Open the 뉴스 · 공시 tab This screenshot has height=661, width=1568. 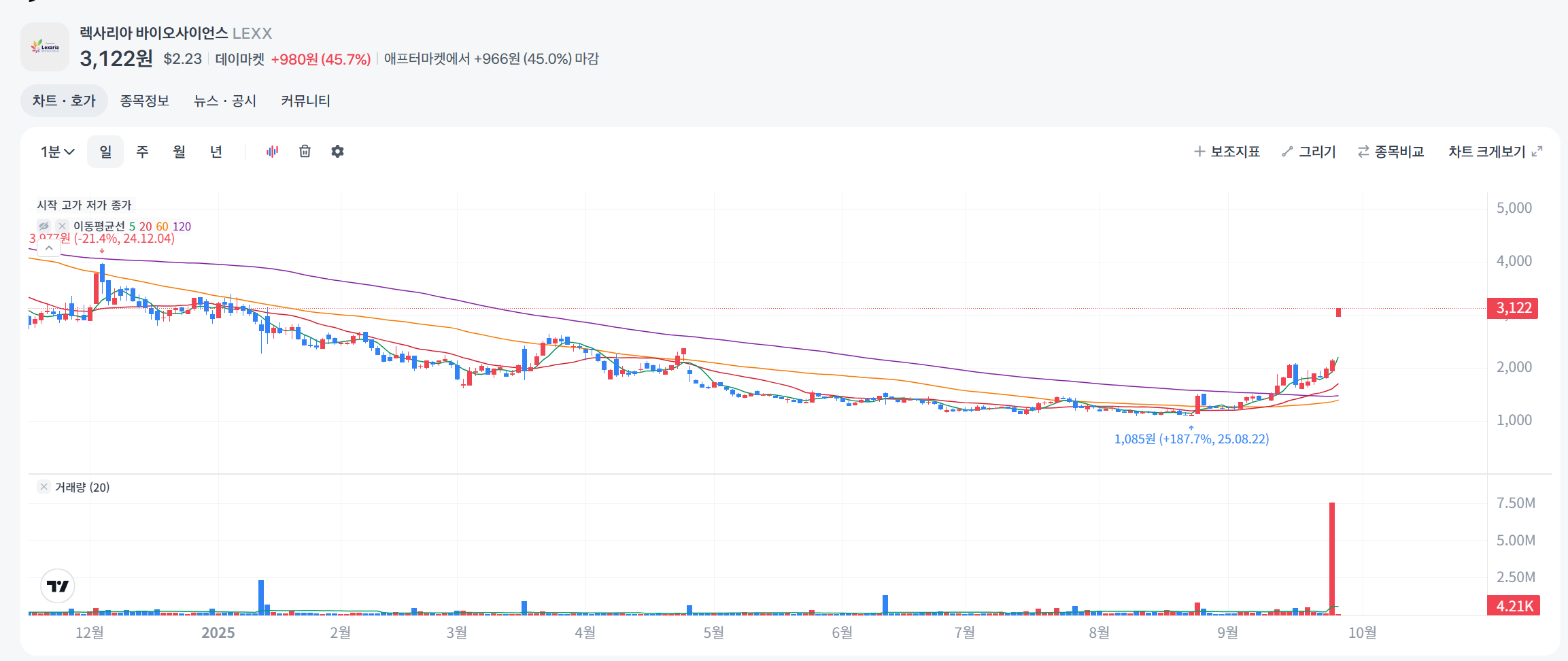225,101
